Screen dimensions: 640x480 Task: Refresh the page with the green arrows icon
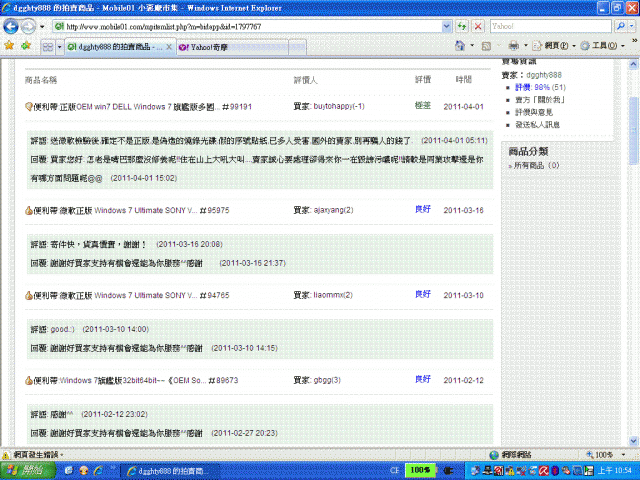tap(462, 27)
